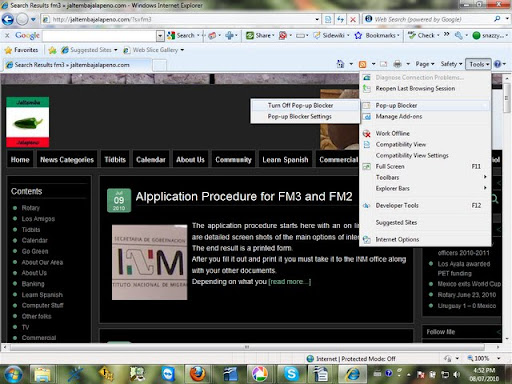Click the URL address bar field
This screenshot has height=384, width=512.
[x=180, y=19]
